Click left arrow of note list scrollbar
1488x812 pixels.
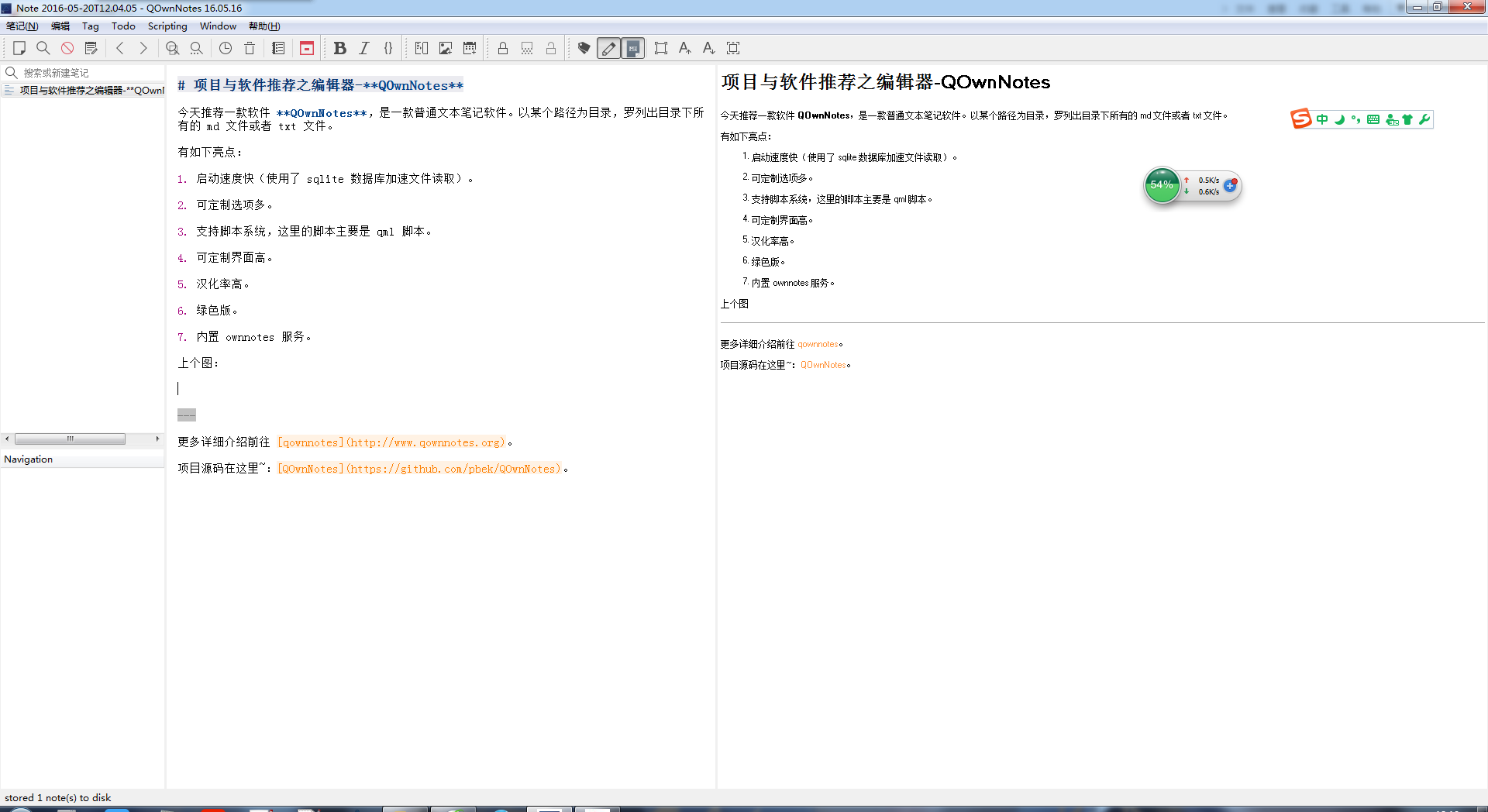(7, 439)
